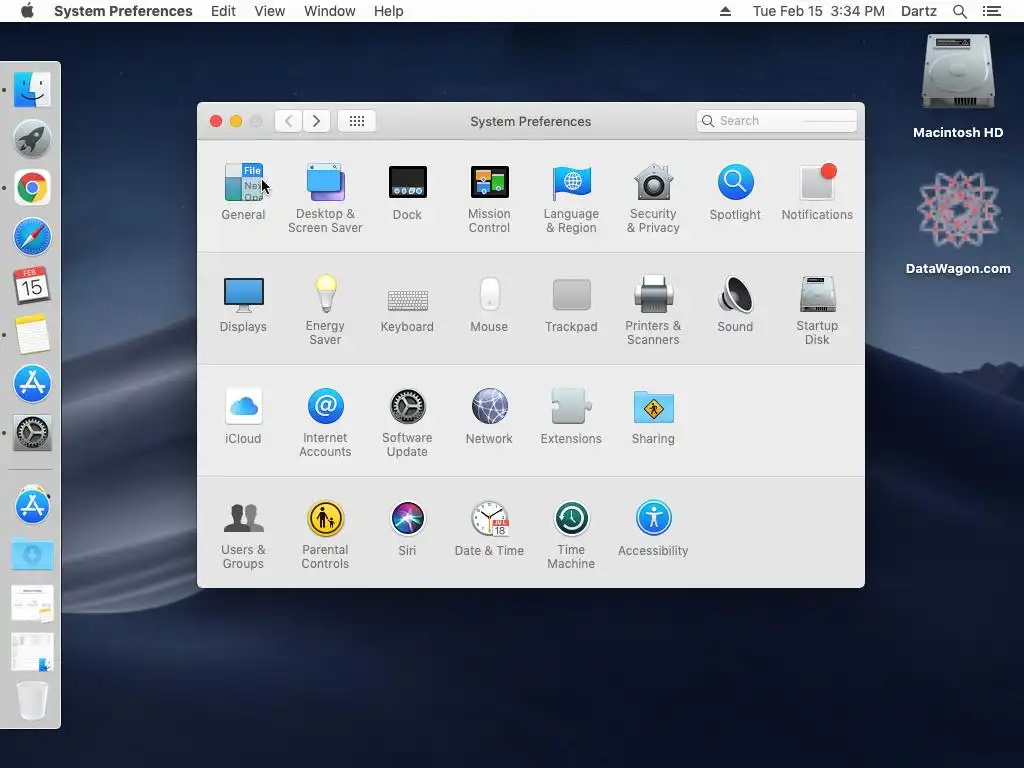Focus the System Preferences search field
Image resolution: width=1024 pixels, height=768 pixels.
776,121
